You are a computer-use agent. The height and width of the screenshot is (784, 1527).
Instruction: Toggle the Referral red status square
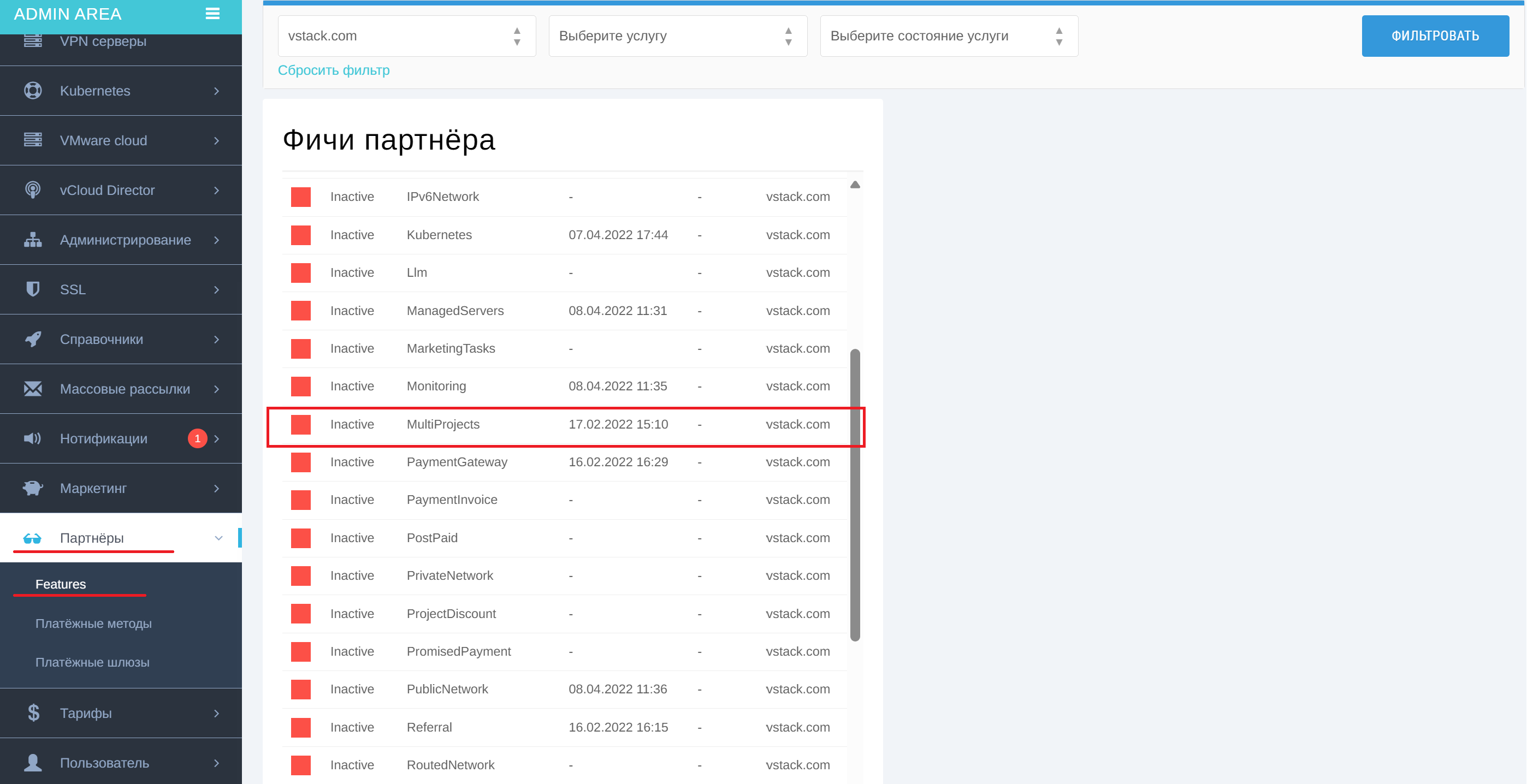(300, 727)
